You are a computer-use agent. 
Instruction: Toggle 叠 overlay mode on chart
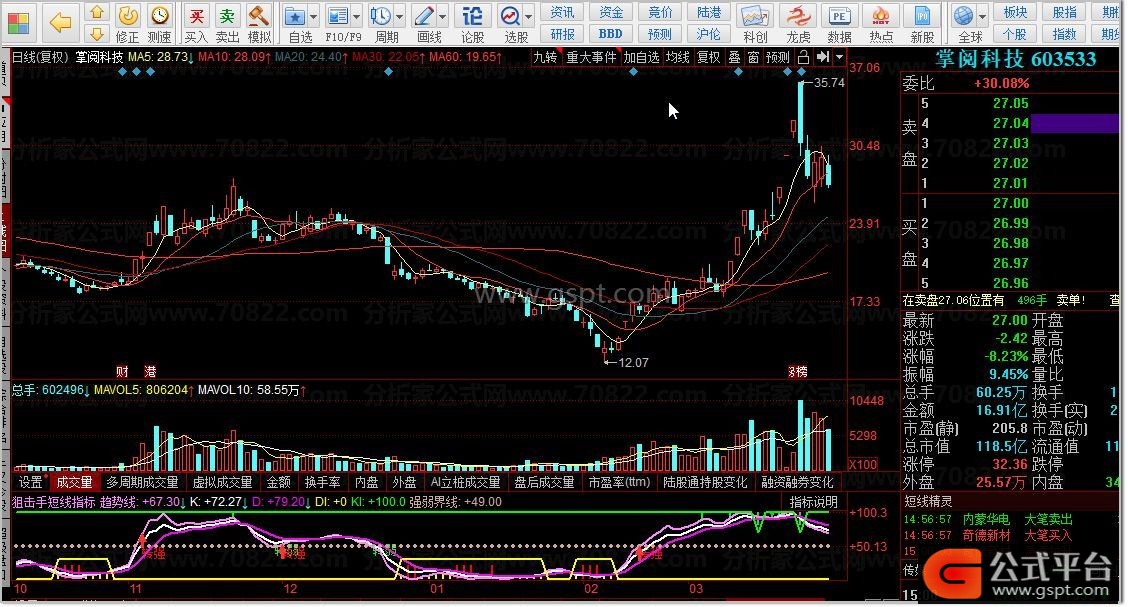pos(734,57)
